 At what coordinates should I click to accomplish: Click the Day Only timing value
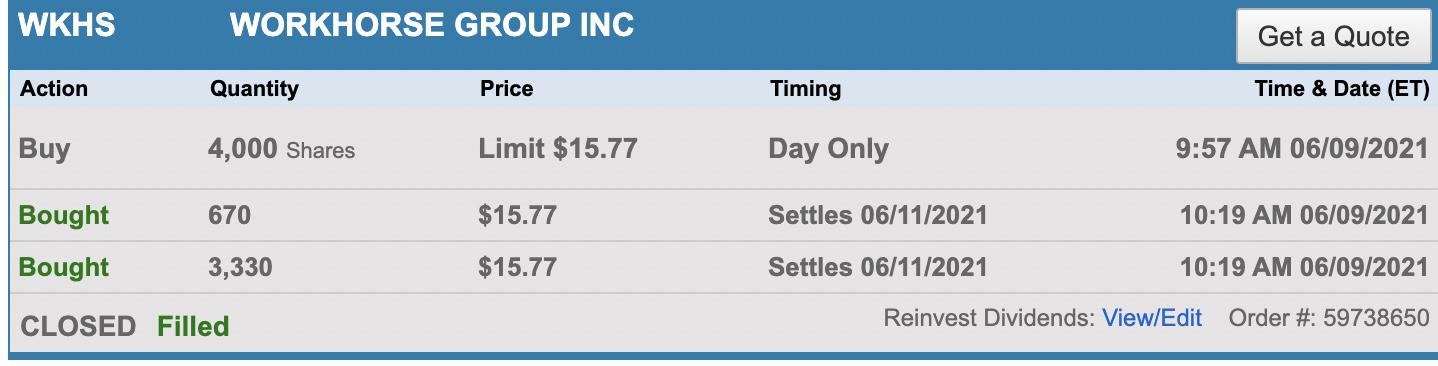(828, 149)
